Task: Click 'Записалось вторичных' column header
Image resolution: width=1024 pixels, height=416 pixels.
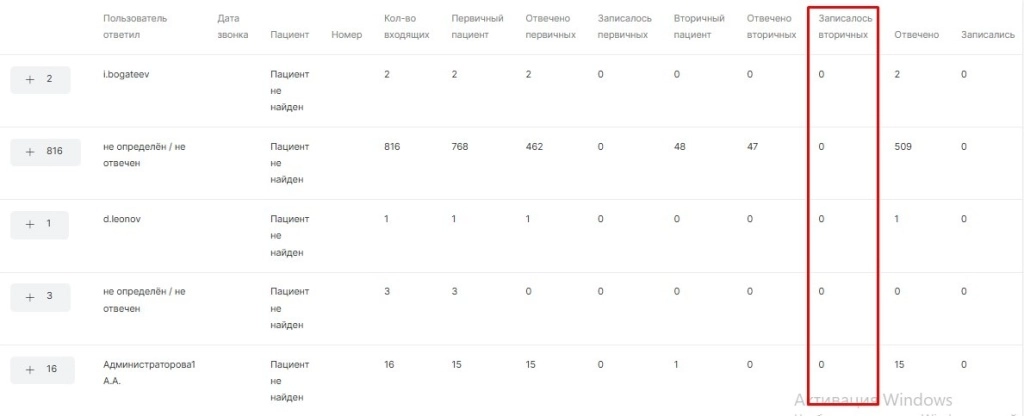Action: tap(843, 27)
